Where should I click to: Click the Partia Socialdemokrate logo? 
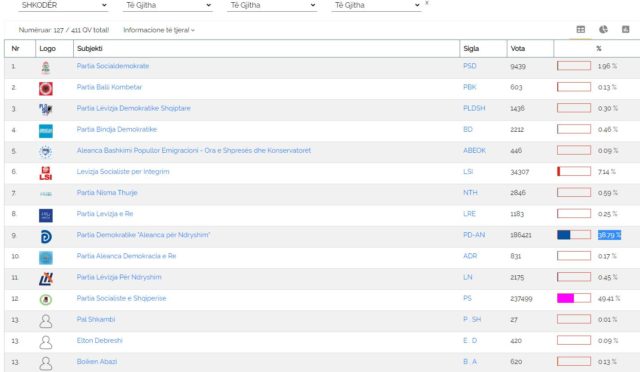(46, 67)
